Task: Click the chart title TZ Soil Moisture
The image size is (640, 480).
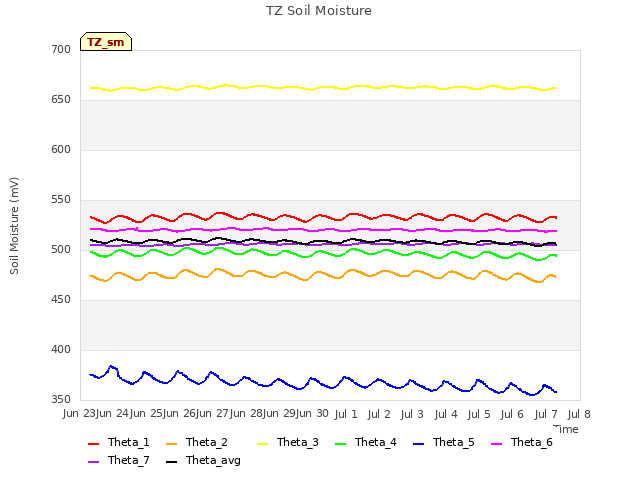Action: click(x=319, y=11)
